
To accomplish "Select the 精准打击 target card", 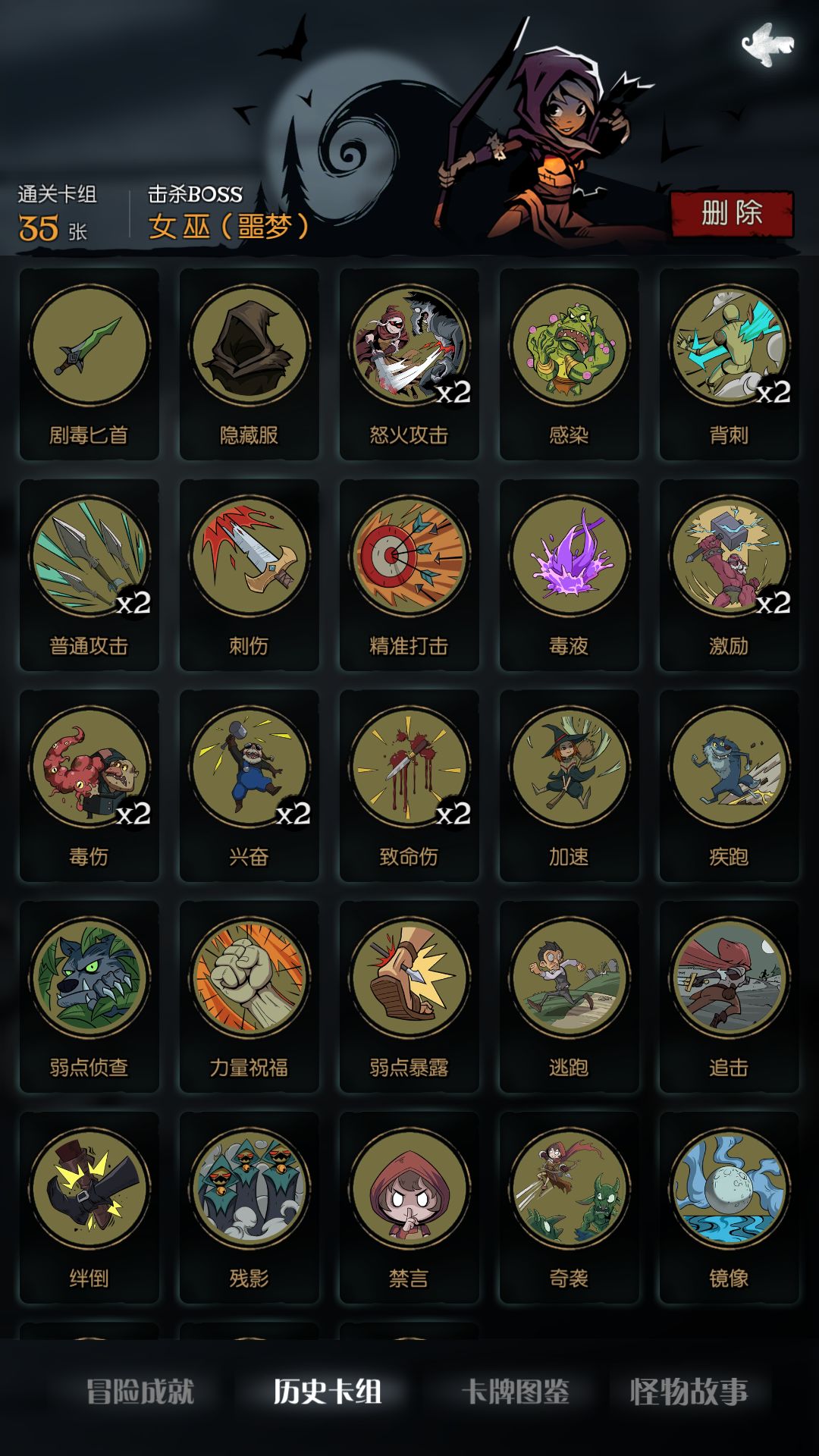I will pos(409,575).
